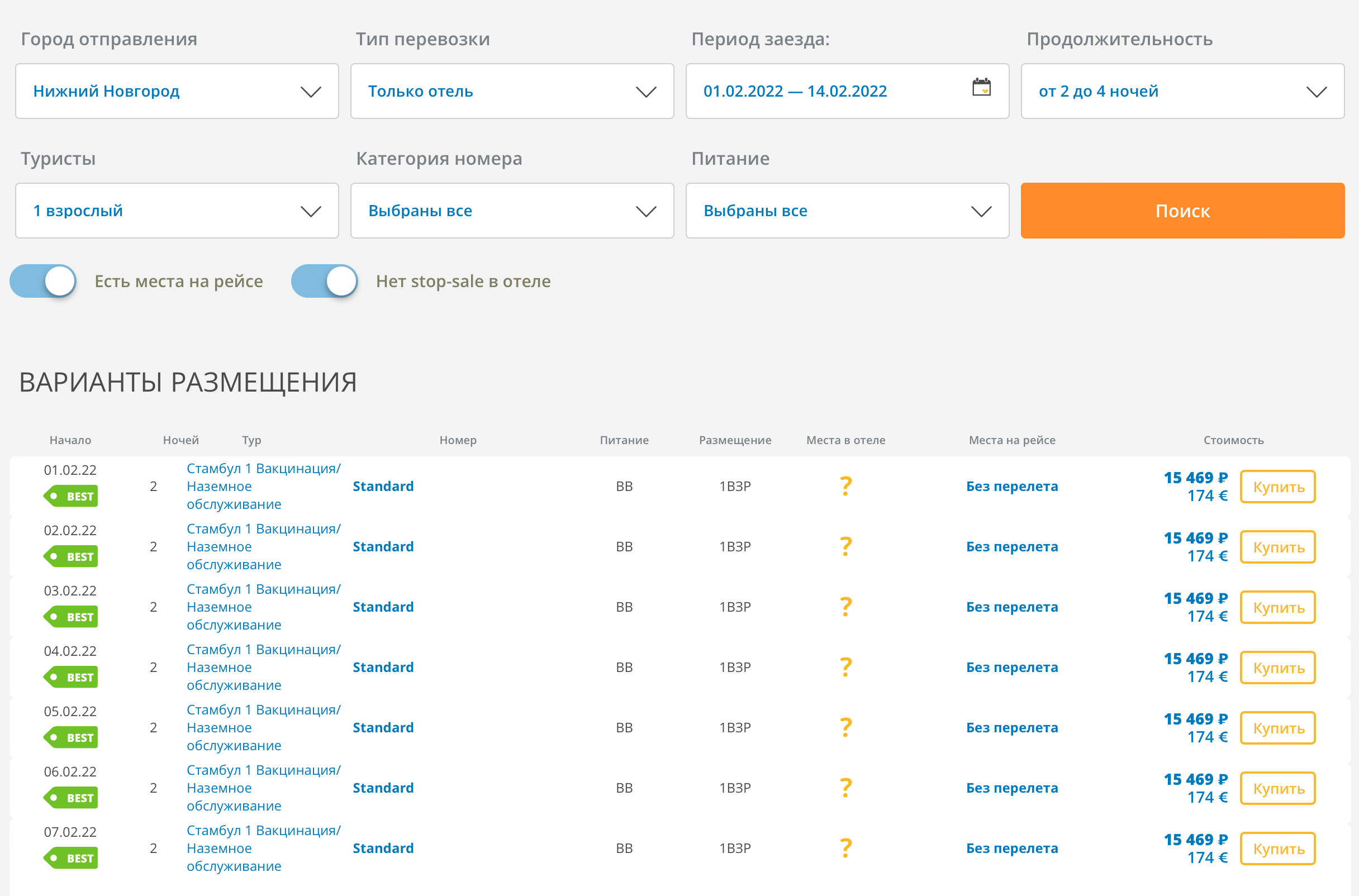Image resolution: width=1359 pixels, height=896 pixels.
Task: Click price '15 469 ₽' in 04.02.22 row
Action: click(x=1196, y=659)
